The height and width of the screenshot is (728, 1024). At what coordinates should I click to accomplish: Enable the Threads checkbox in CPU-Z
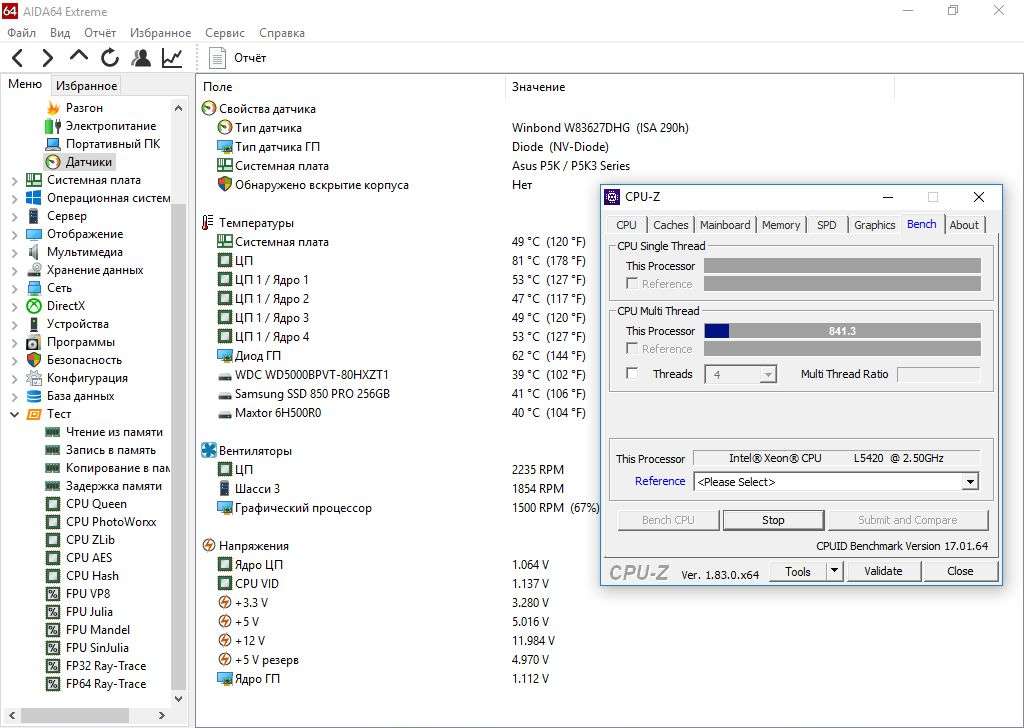click(632, 373)
